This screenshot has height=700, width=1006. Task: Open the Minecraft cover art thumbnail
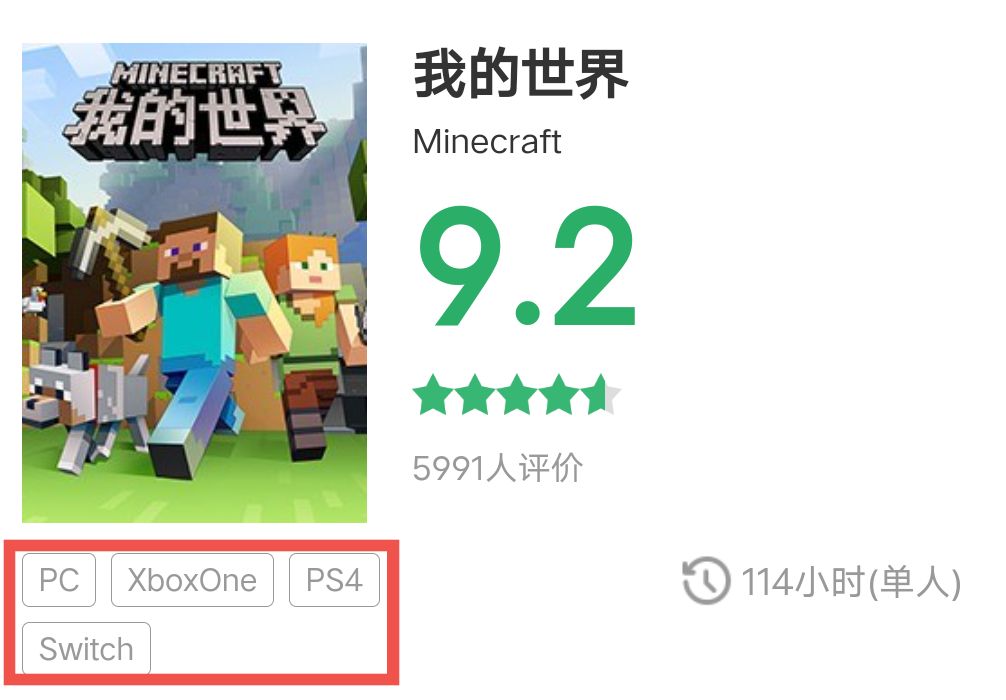(194, 283)
